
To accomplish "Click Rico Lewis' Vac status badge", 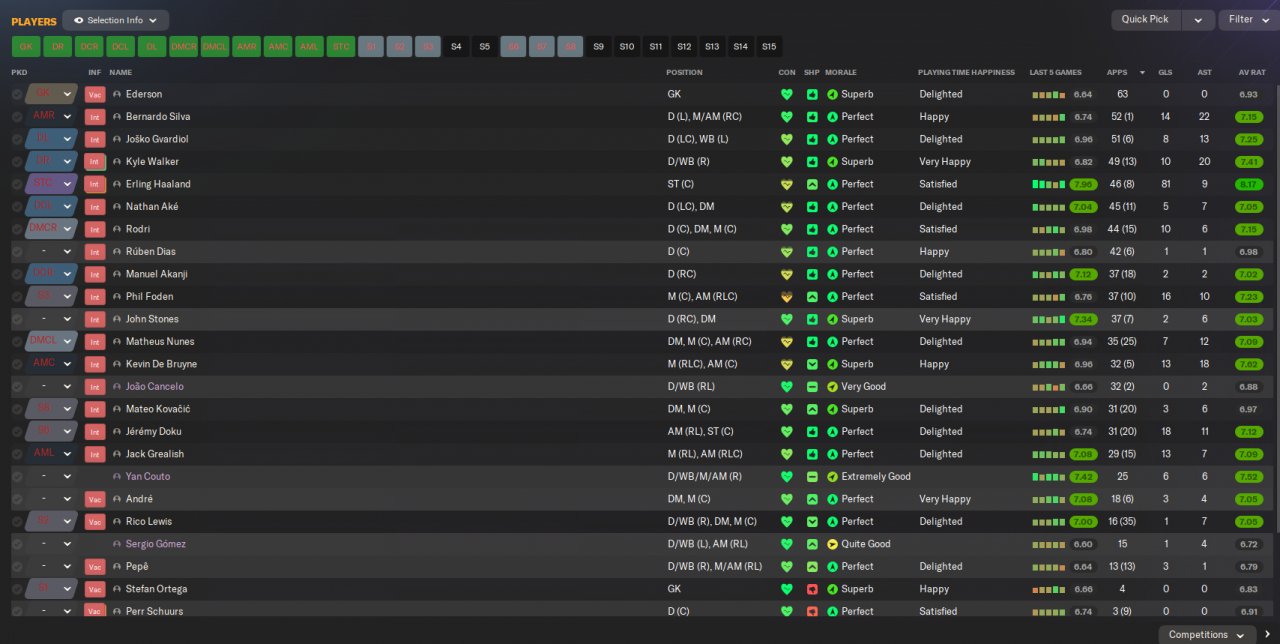I will (95, 522).
